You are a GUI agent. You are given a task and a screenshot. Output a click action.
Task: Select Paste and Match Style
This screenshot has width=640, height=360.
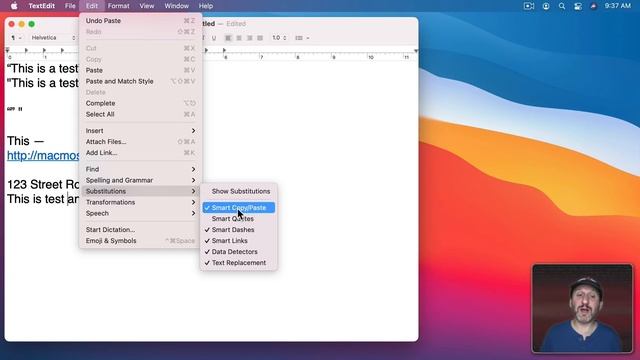pos(140,81)
